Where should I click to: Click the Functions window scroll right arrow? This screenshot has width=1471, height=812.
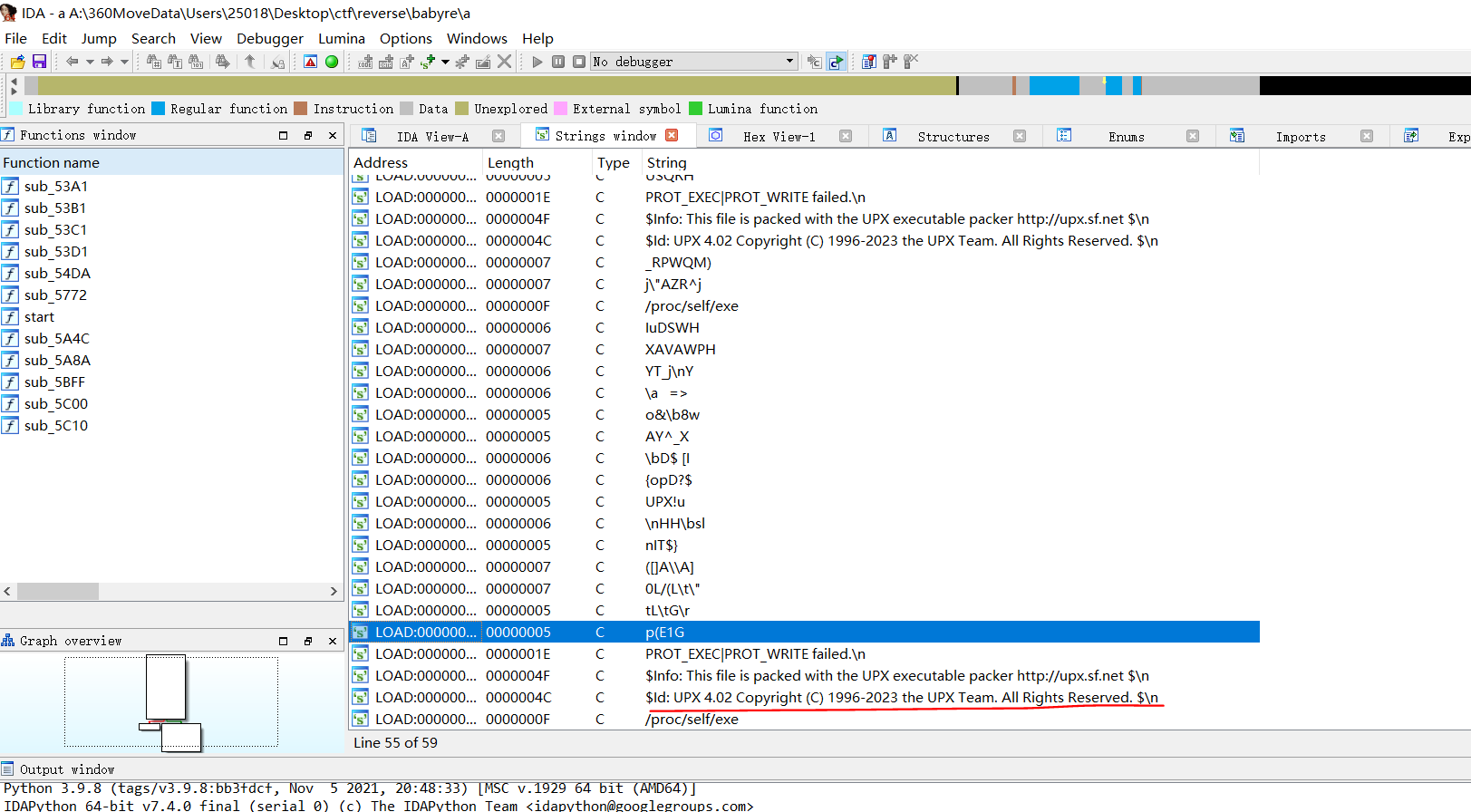point(334,591)
